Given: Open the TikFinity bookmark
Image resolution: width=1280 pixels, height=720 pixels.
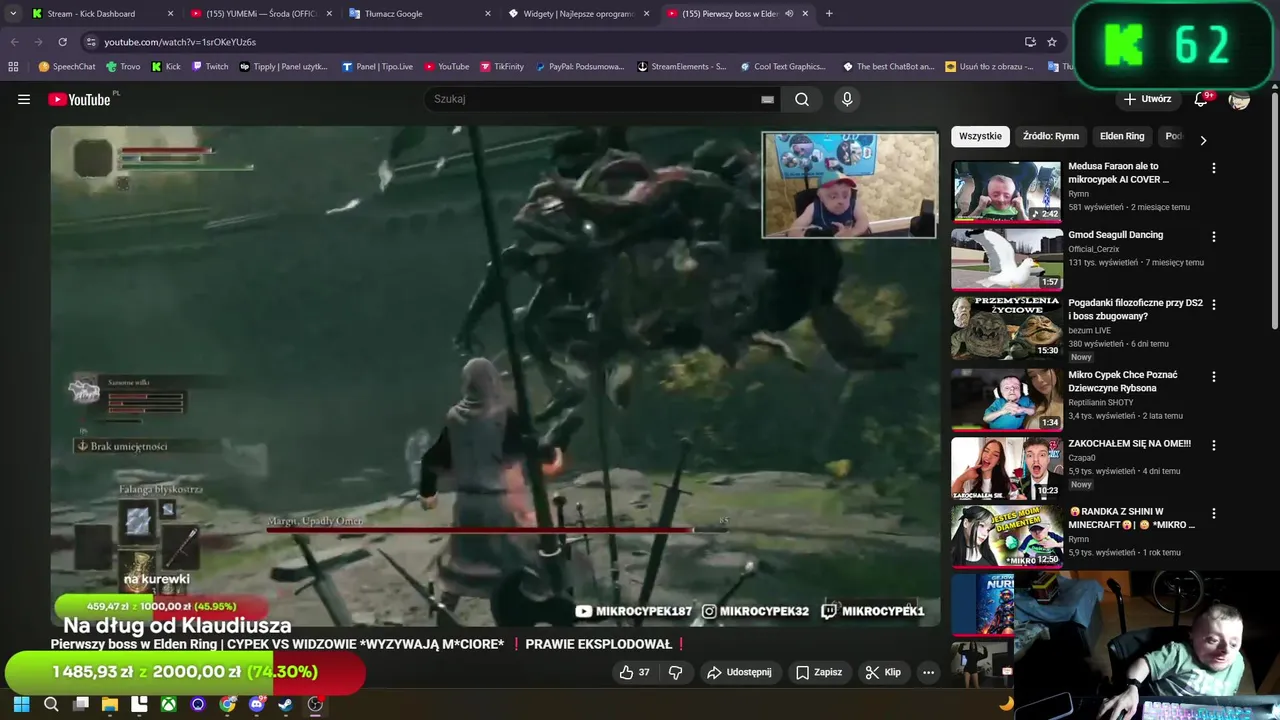Looking at the screenshot, I should coord(502,67).
